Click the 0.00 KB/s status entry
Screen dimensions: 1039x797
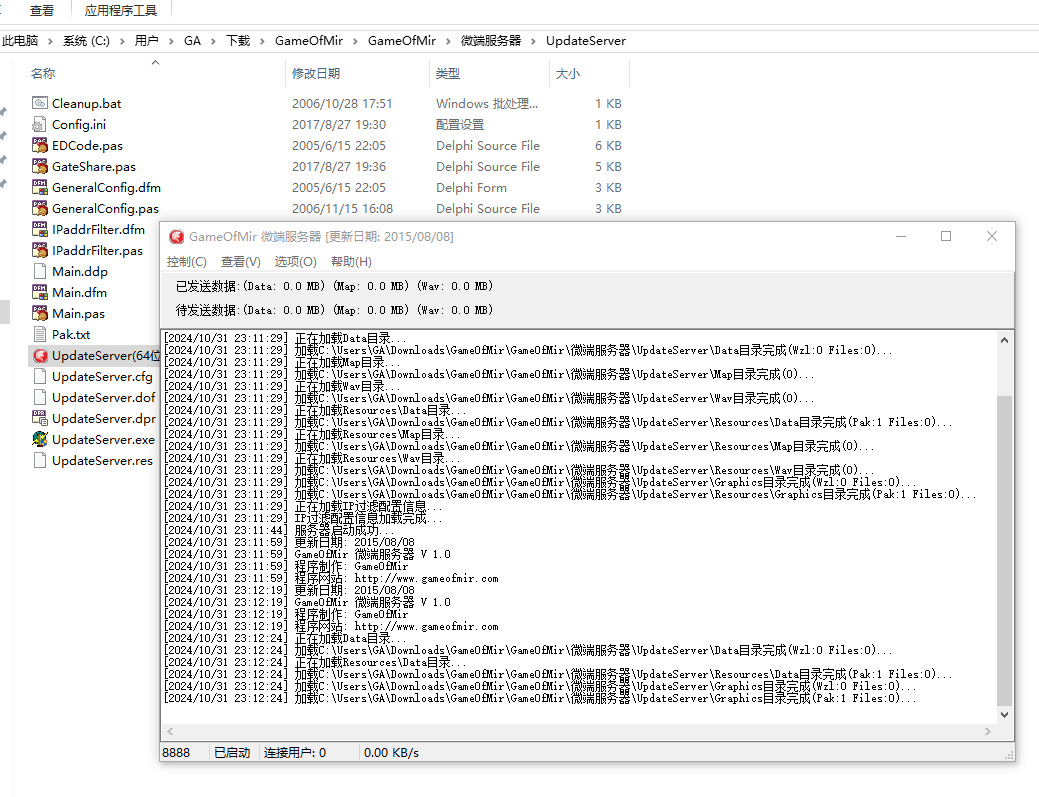392,753
